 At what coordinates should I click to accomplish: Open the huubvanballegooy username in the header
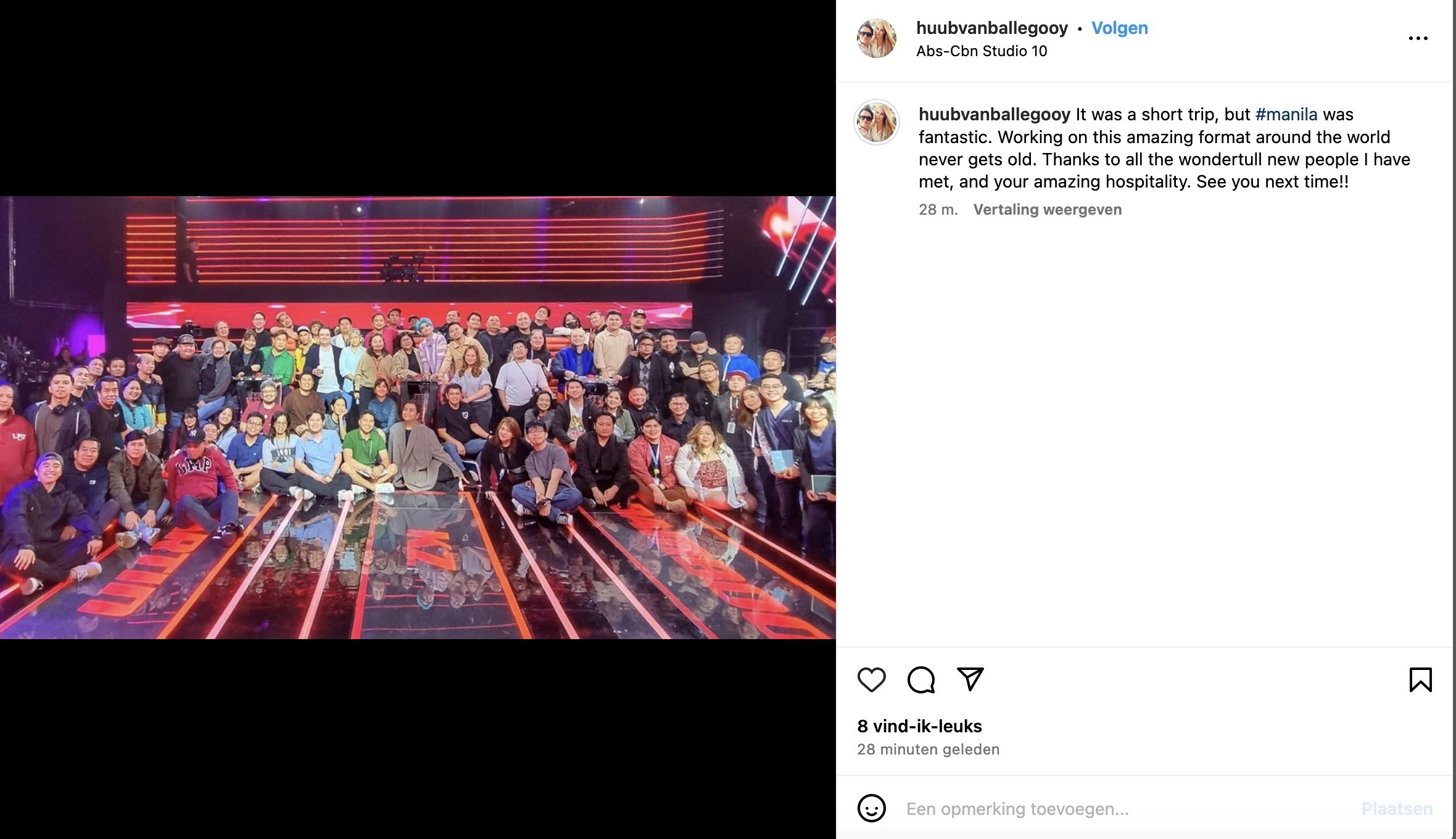pos(992,28)
